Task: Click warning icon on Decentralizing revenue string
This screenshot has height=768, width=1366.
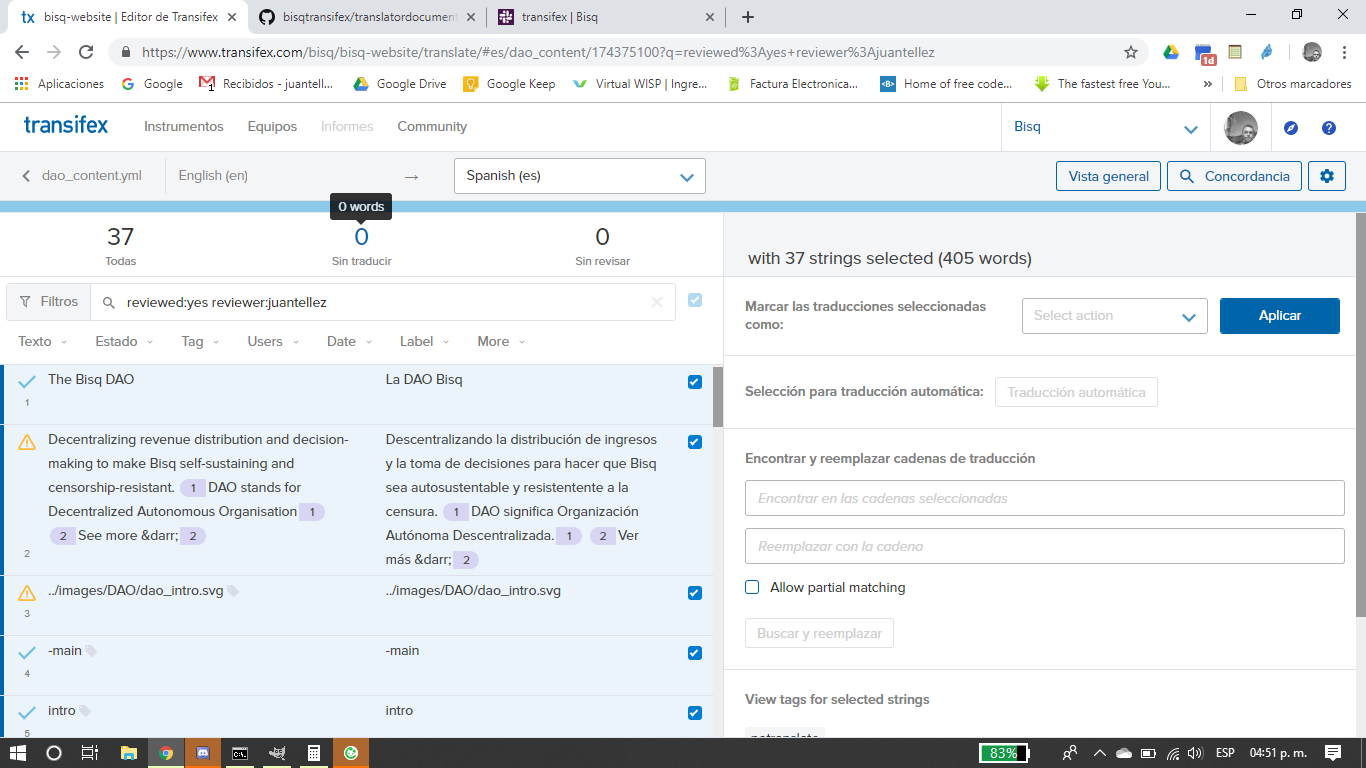Action: (x=27, y=442)
